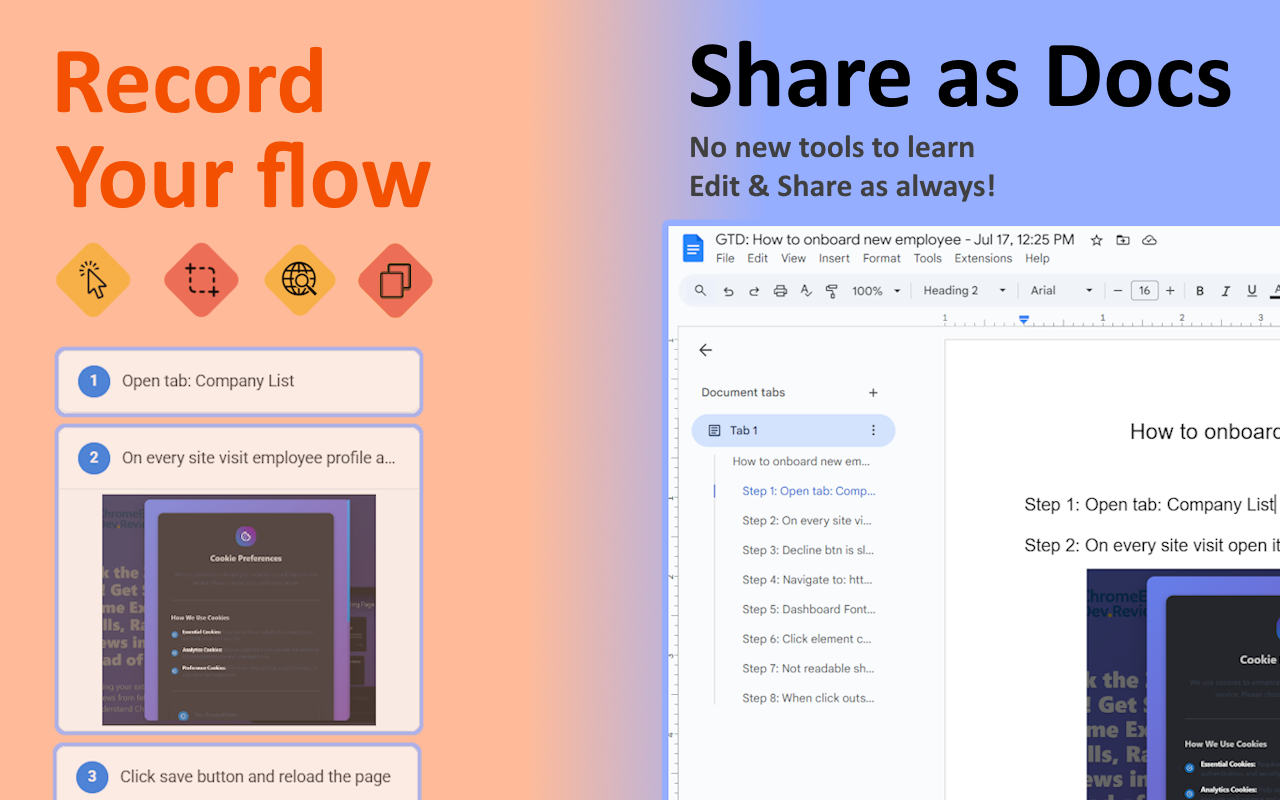Star the onboarding document
Viewport: 1280px width, 800px height.
pyautogui.click(x=1096, y=240)
